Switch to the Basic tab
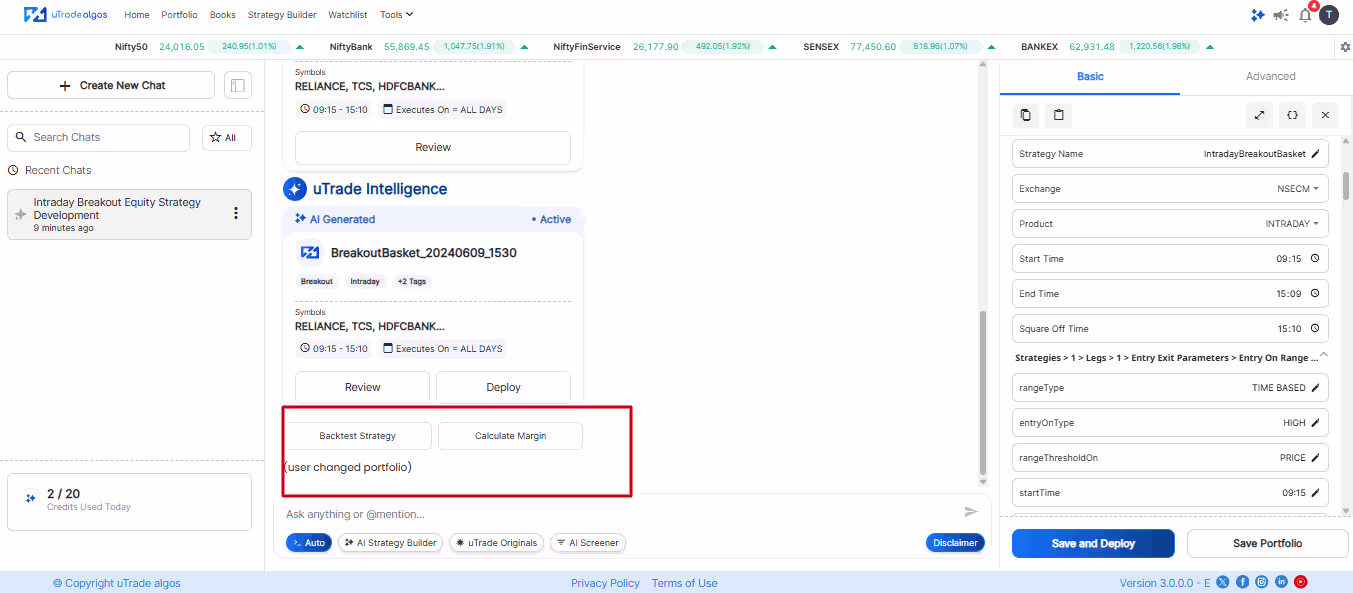This screenshot has width=1353, height=593. click(x=1090, y=77)
